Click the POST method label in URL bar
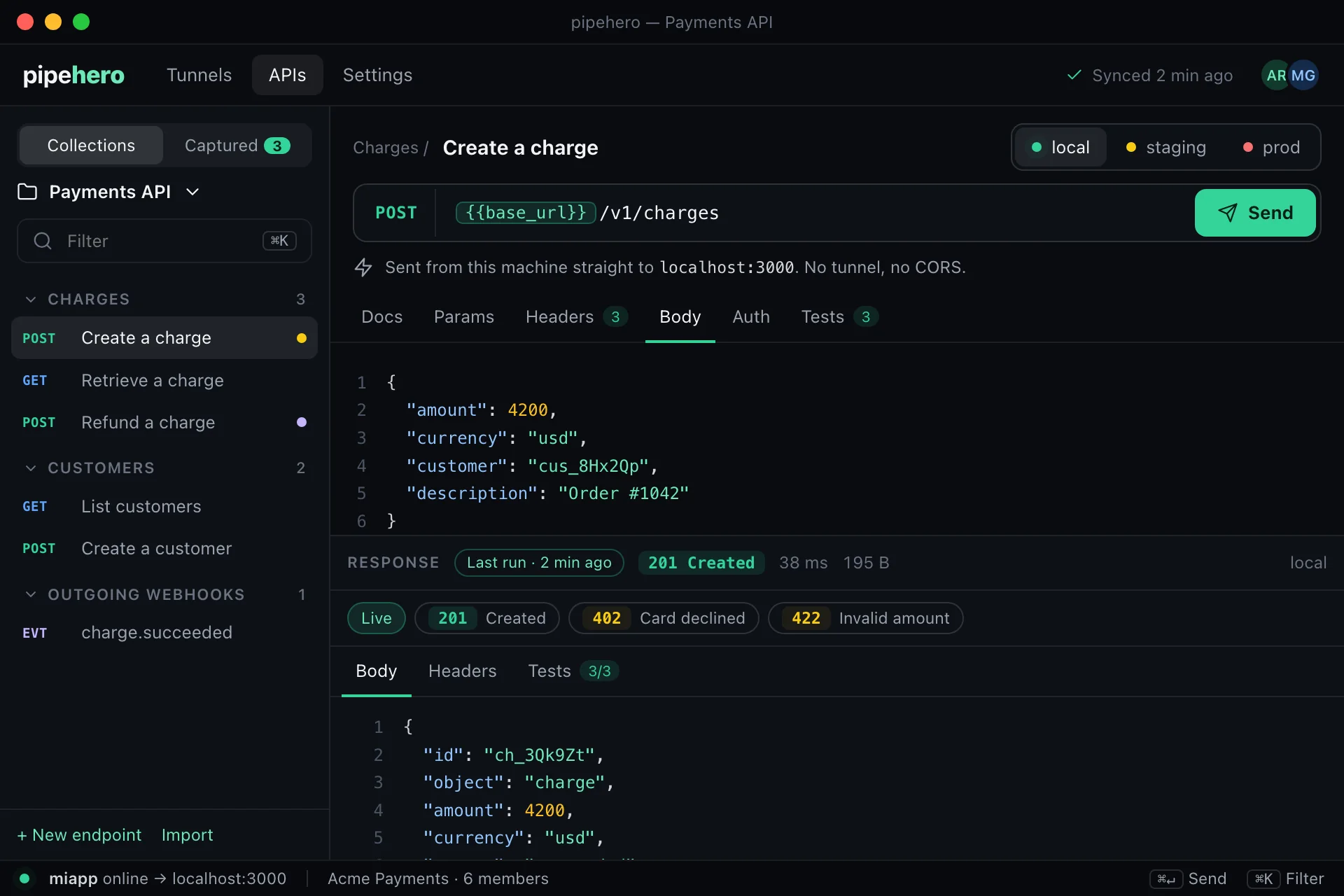 point(396,213)
